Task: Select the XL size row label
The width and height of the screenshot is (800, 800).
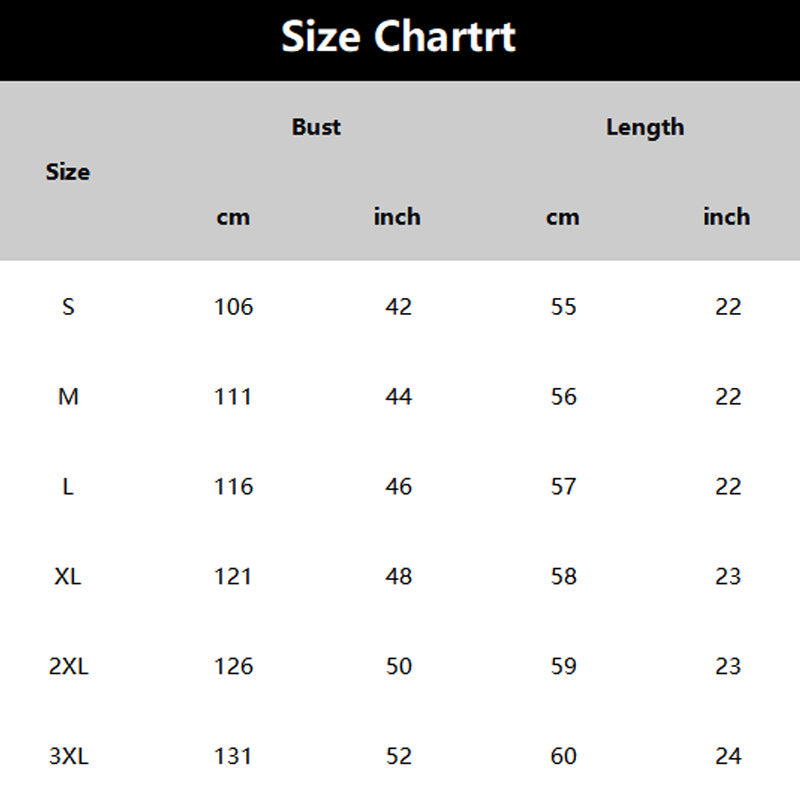Action: click(68, 577)
